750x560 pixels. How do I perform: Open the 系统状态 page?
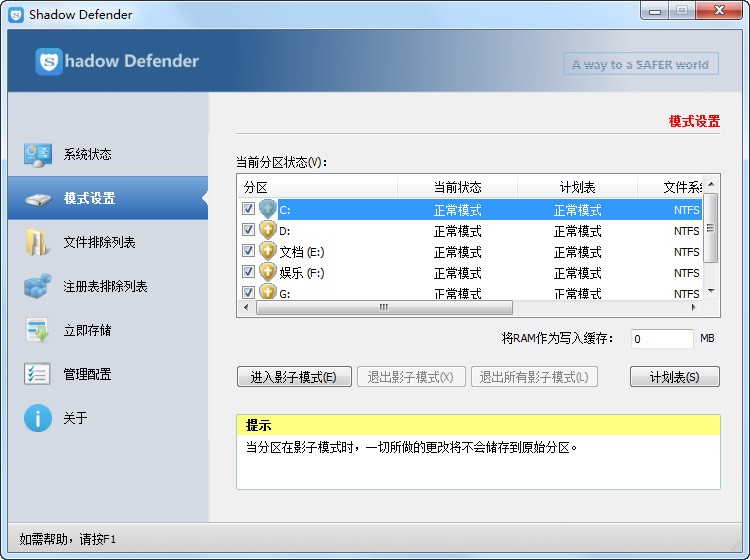tap(108, 154)
